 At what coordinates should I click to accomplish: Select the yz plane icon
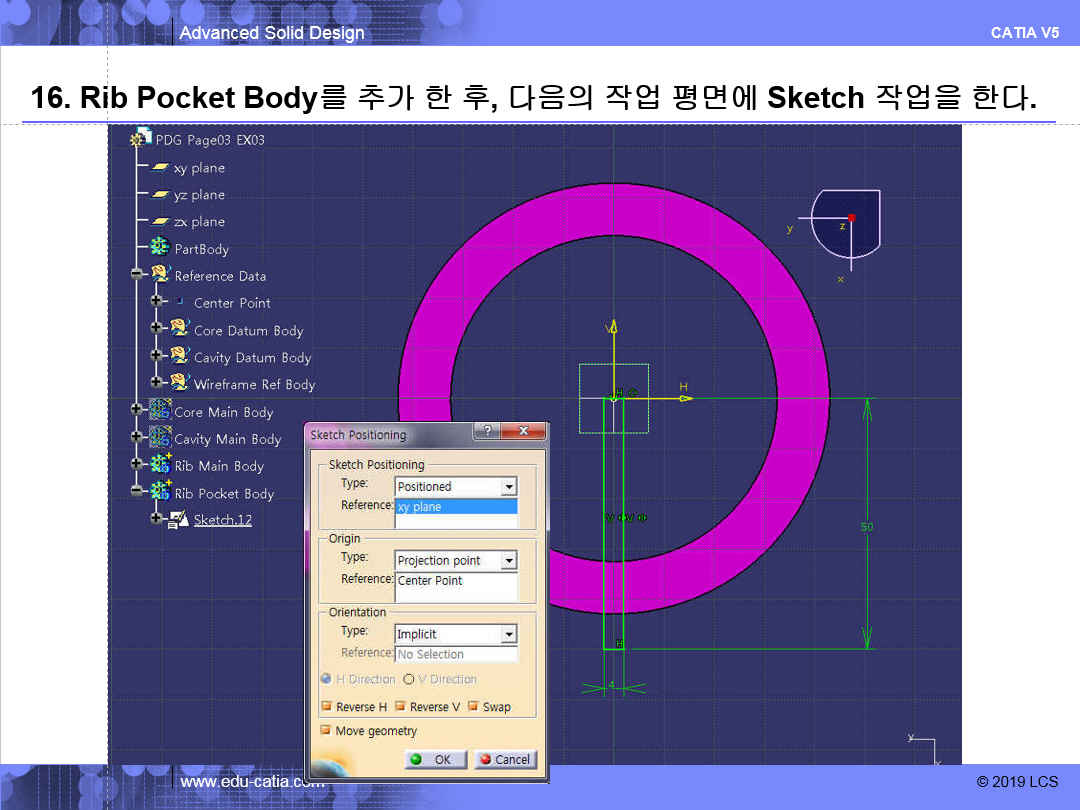[160, 195]
